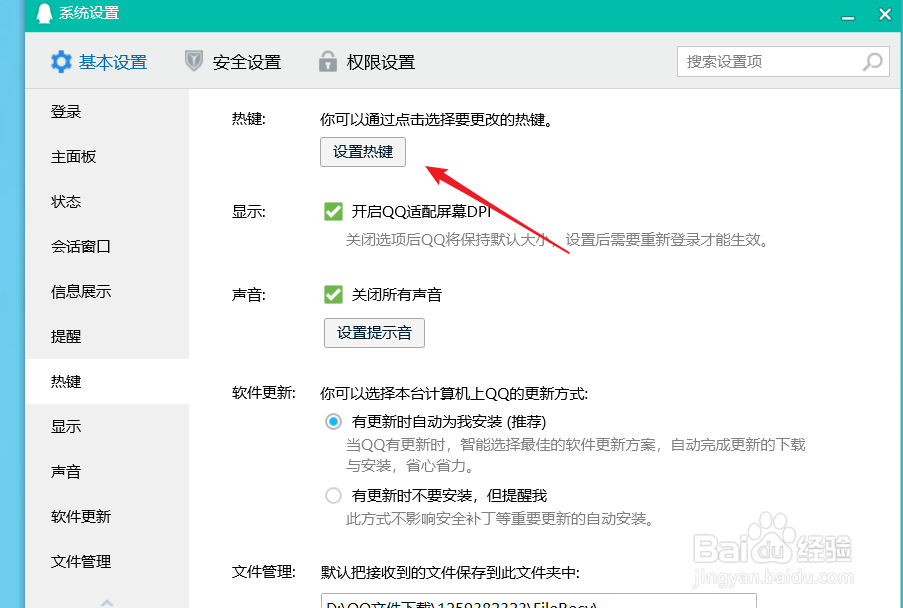Click the file save path field
The width and height of the screenshot is (903, 608).
(x=538, y=601)
